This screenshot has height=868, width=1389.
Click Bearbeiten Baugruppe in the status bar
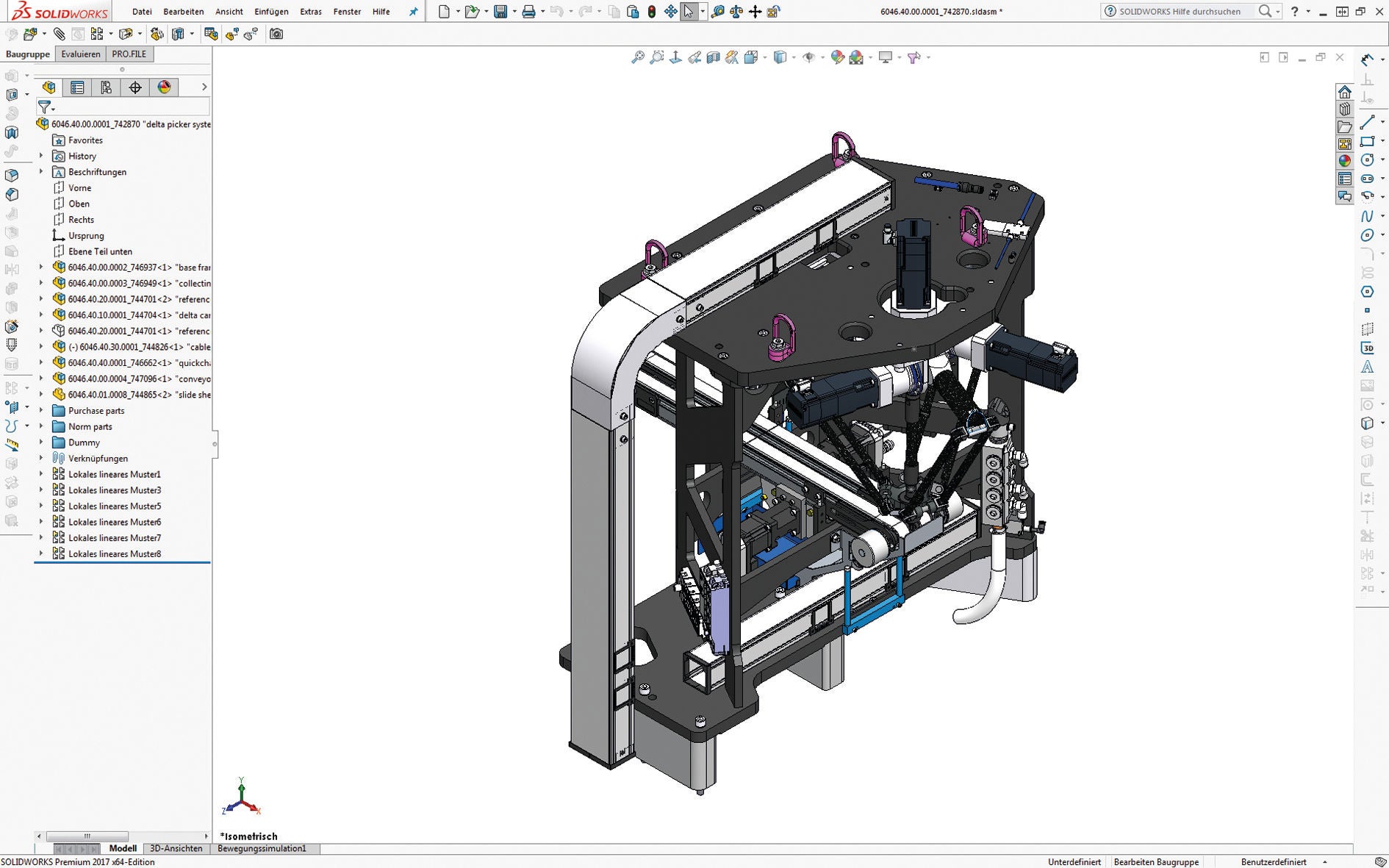pyautogui.click(x=1155, y=861)
